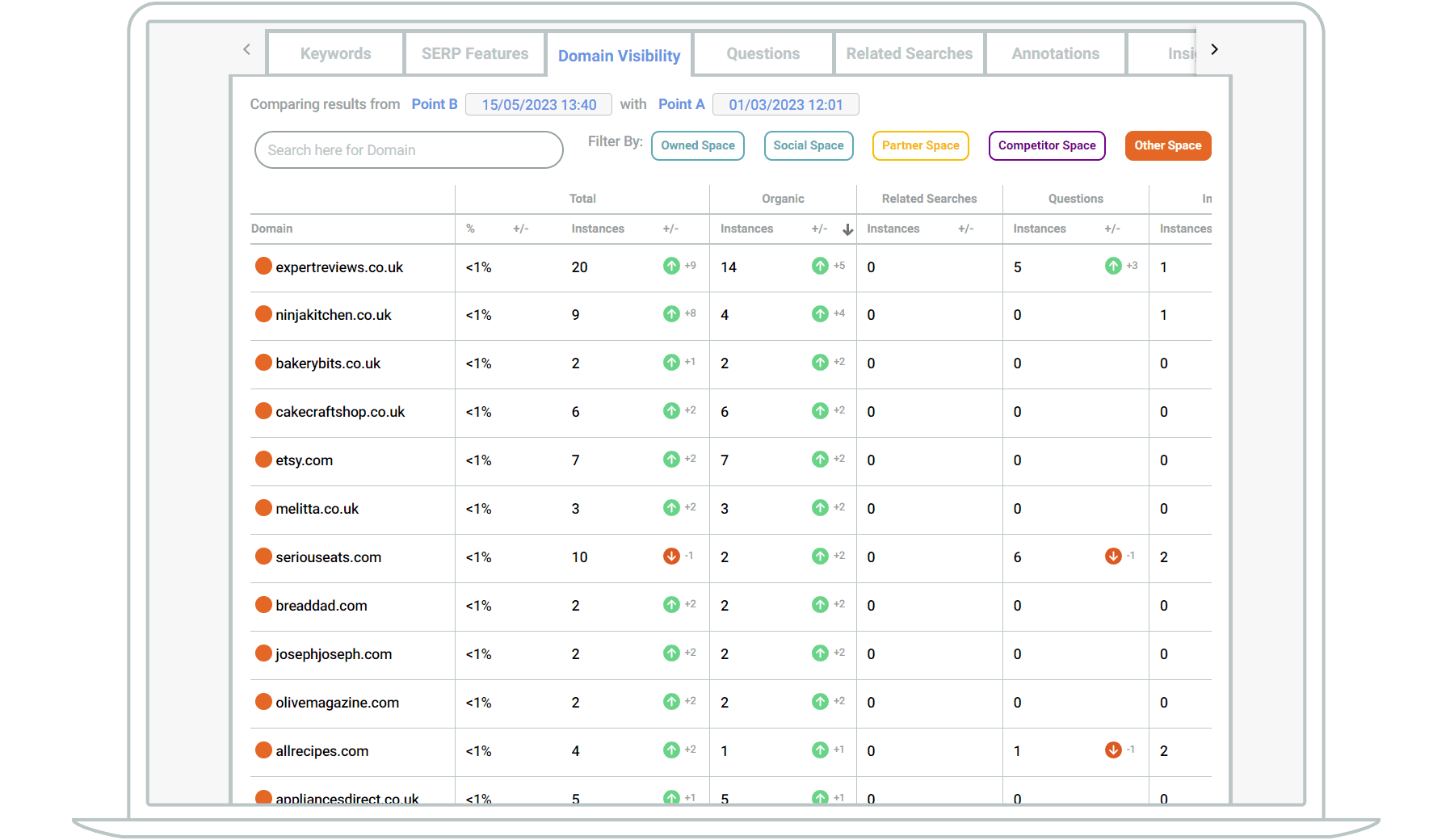
Task: Click orange dot beside ninjakitchen.co.uk
Action: tap(263, 313)
